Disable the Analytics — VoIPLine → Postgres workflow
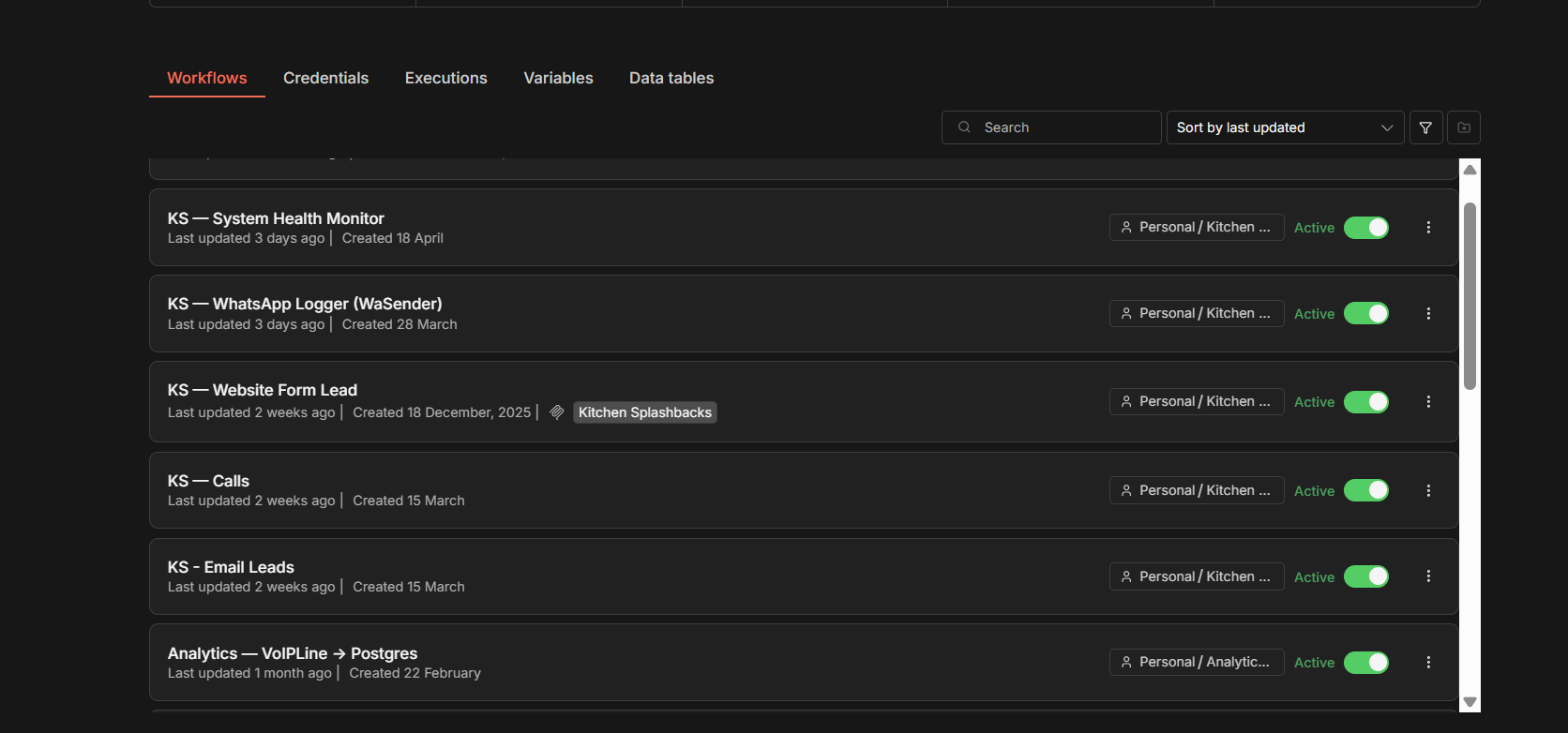 click(x=1365, y=663)
